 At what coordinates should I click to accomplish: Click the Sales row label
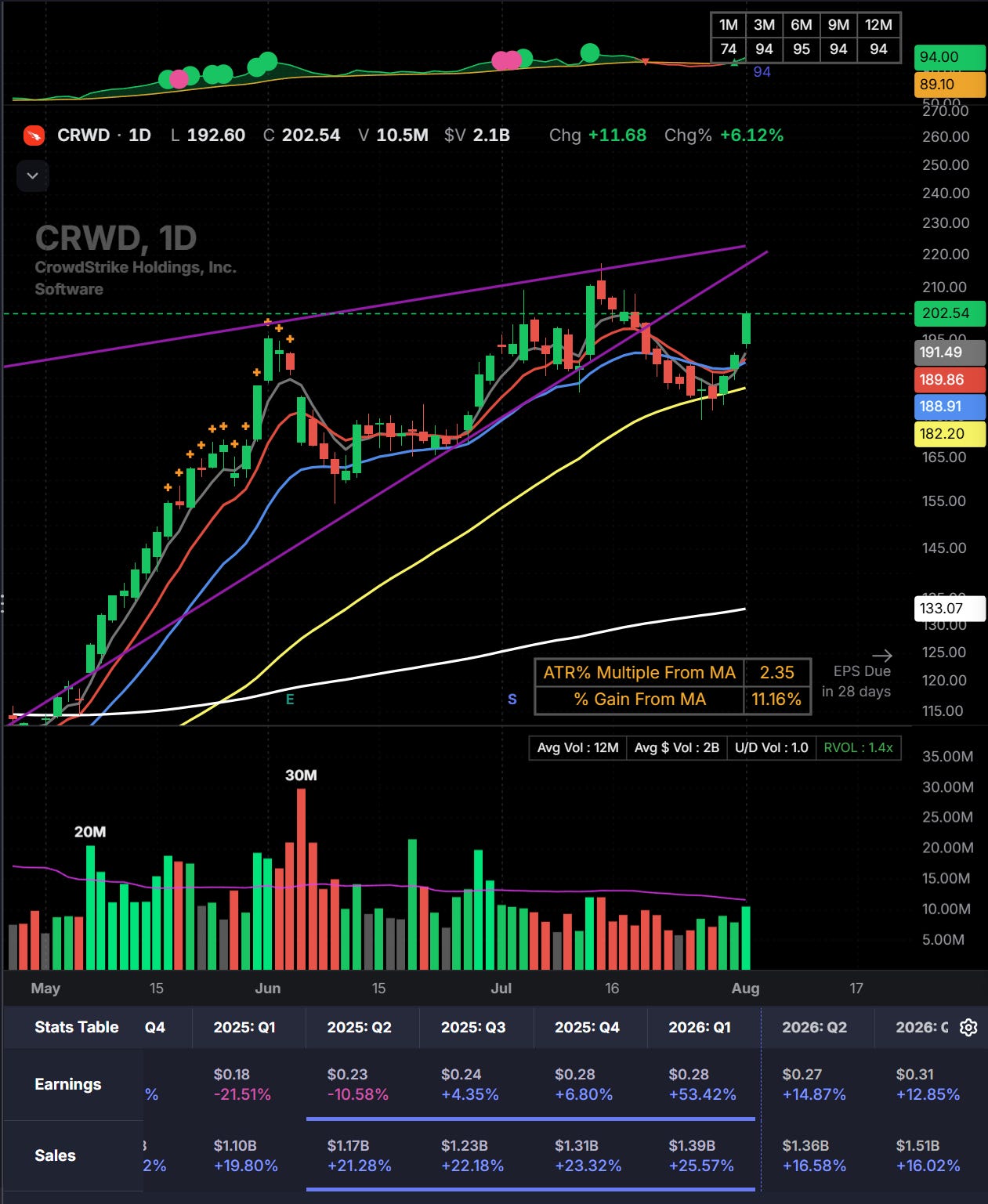click(55, 1155)
